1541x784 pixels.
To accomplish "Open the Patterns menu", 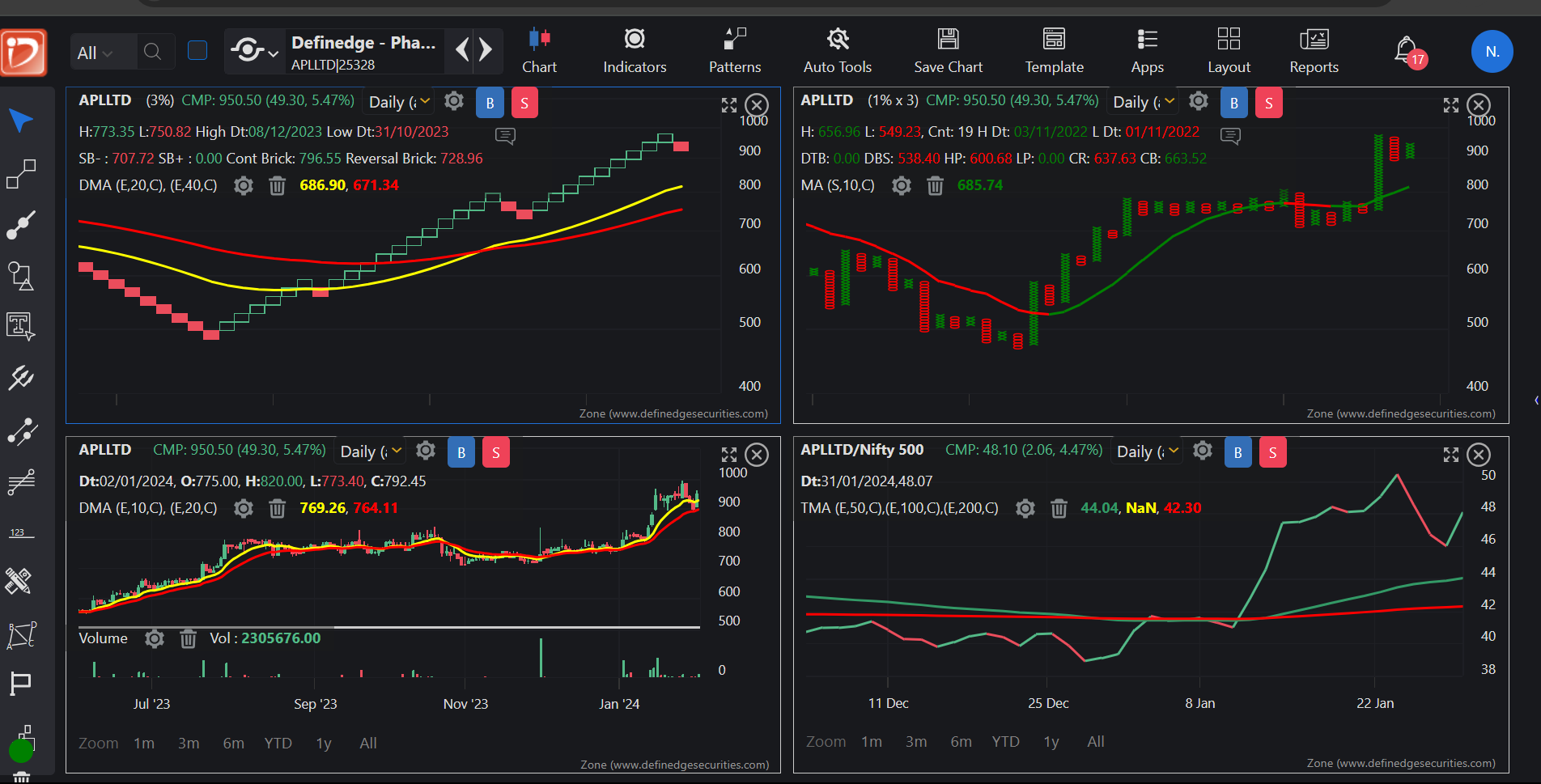I will [735, 52].
